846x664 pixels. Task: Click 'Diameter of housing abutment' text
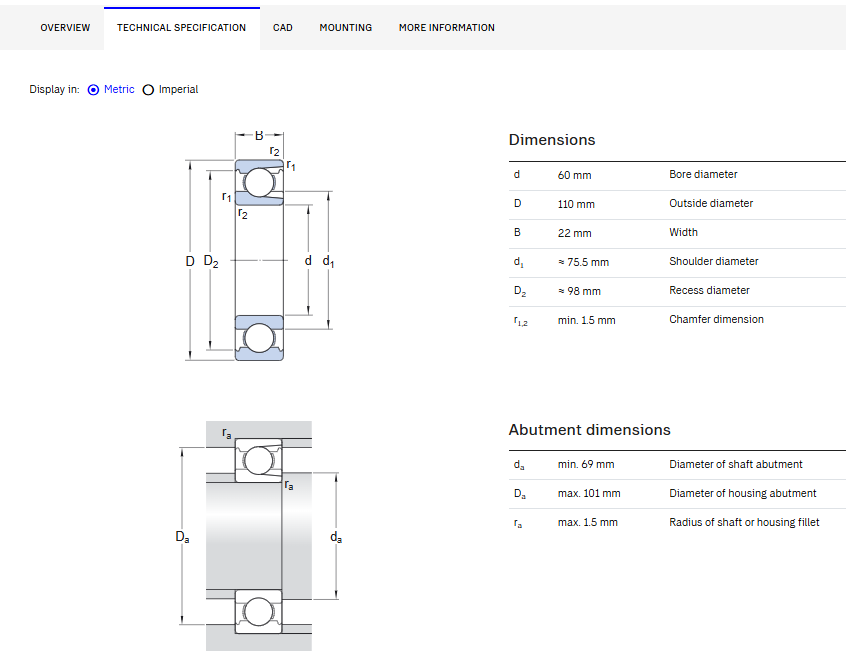[x=742, y=494]
